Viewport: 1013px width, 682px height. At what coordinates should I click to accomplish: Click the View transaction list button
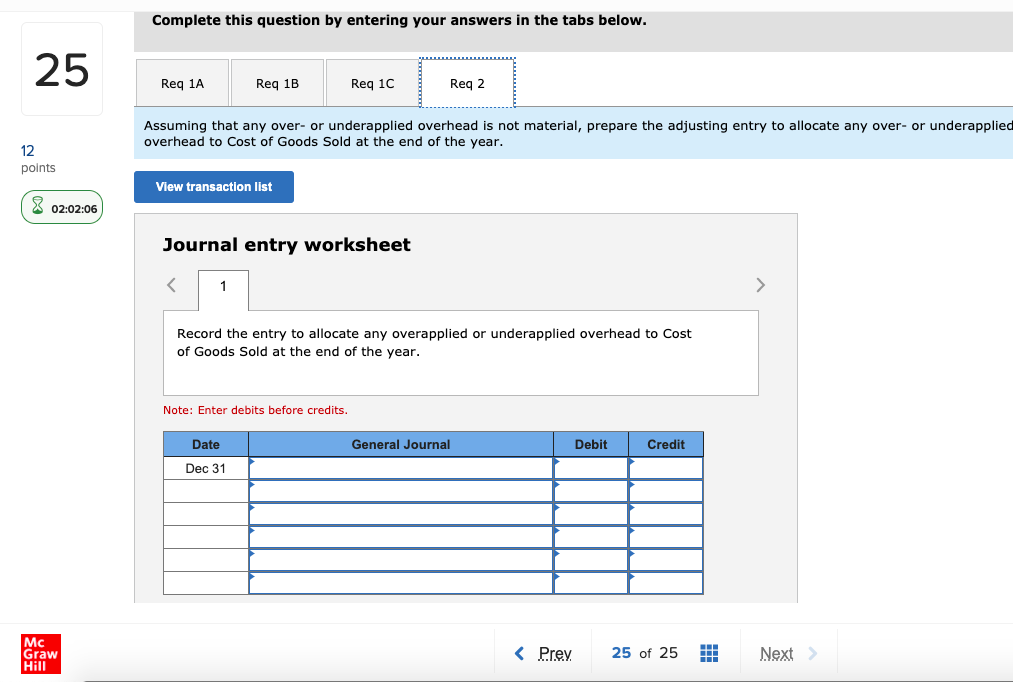[x=213, y=187]
